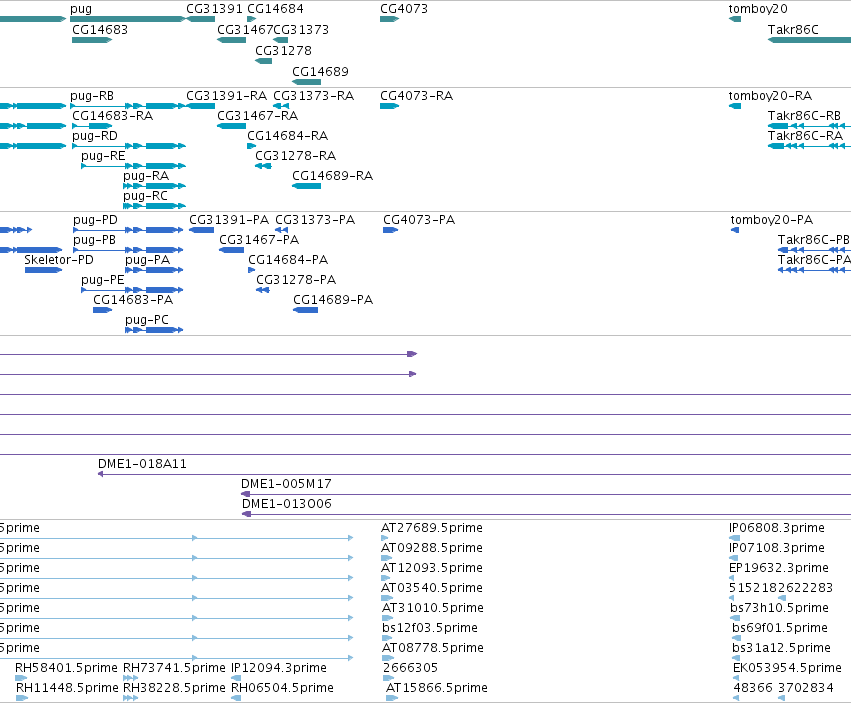
Task: Select protein CG31391-PA
Action: pos(228,220)
